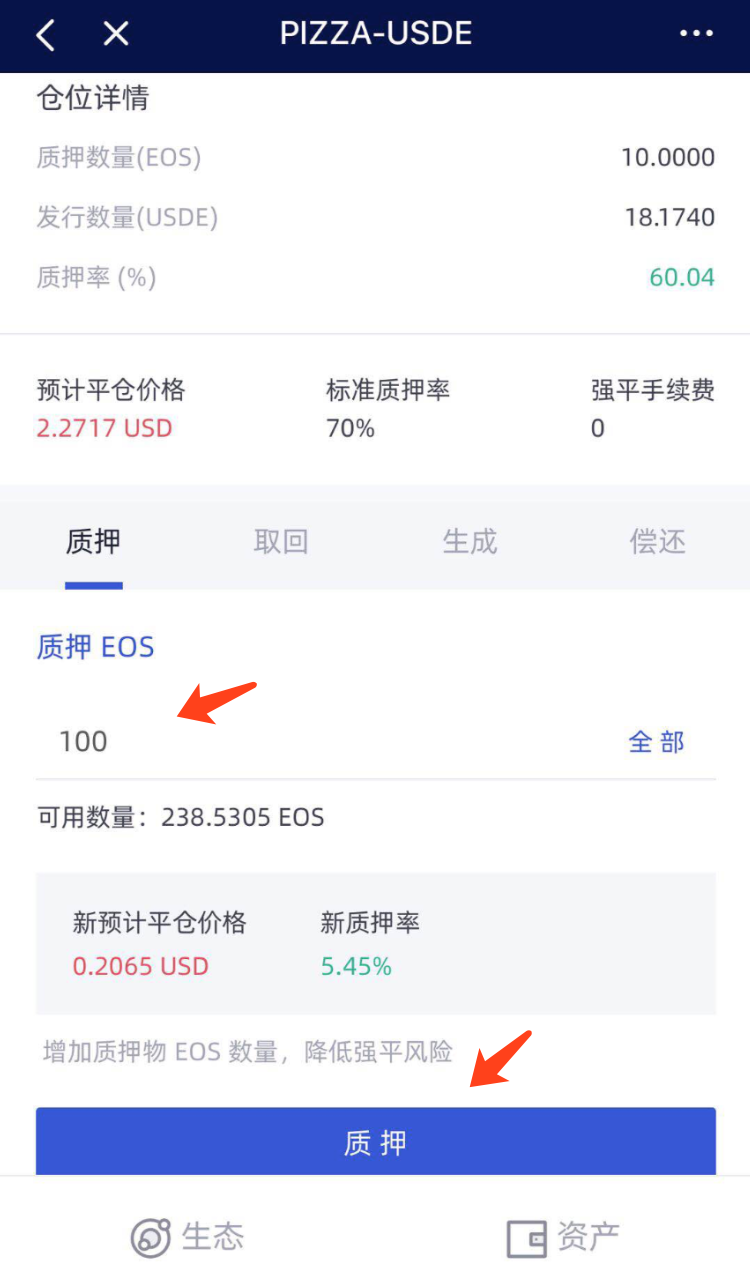
Task: Tap the 新质押率 value 5.45%
Action: pyautogui.click(x=356, y=966)
